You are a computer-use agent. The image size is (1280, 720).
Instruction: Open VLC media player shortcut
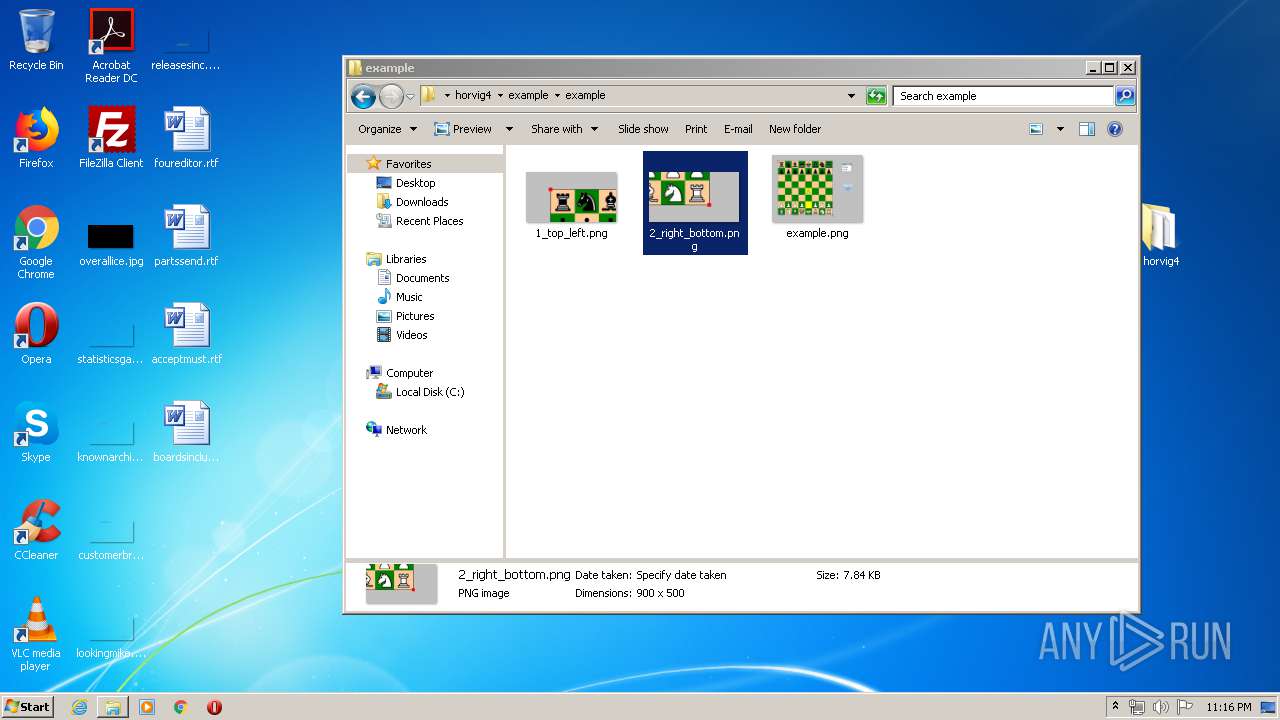(x=36, y=634)
